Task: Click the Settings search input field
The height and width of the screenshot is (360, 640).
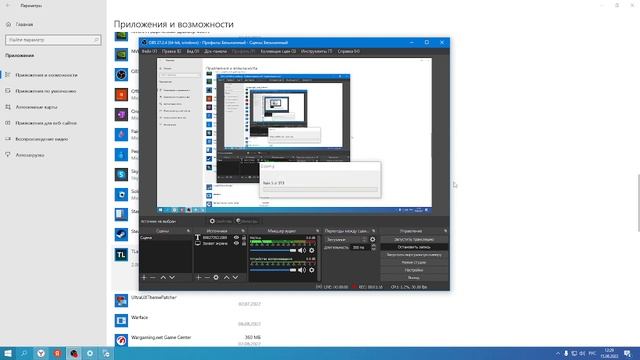Action: pyautogui.click(x=53, y=40)
